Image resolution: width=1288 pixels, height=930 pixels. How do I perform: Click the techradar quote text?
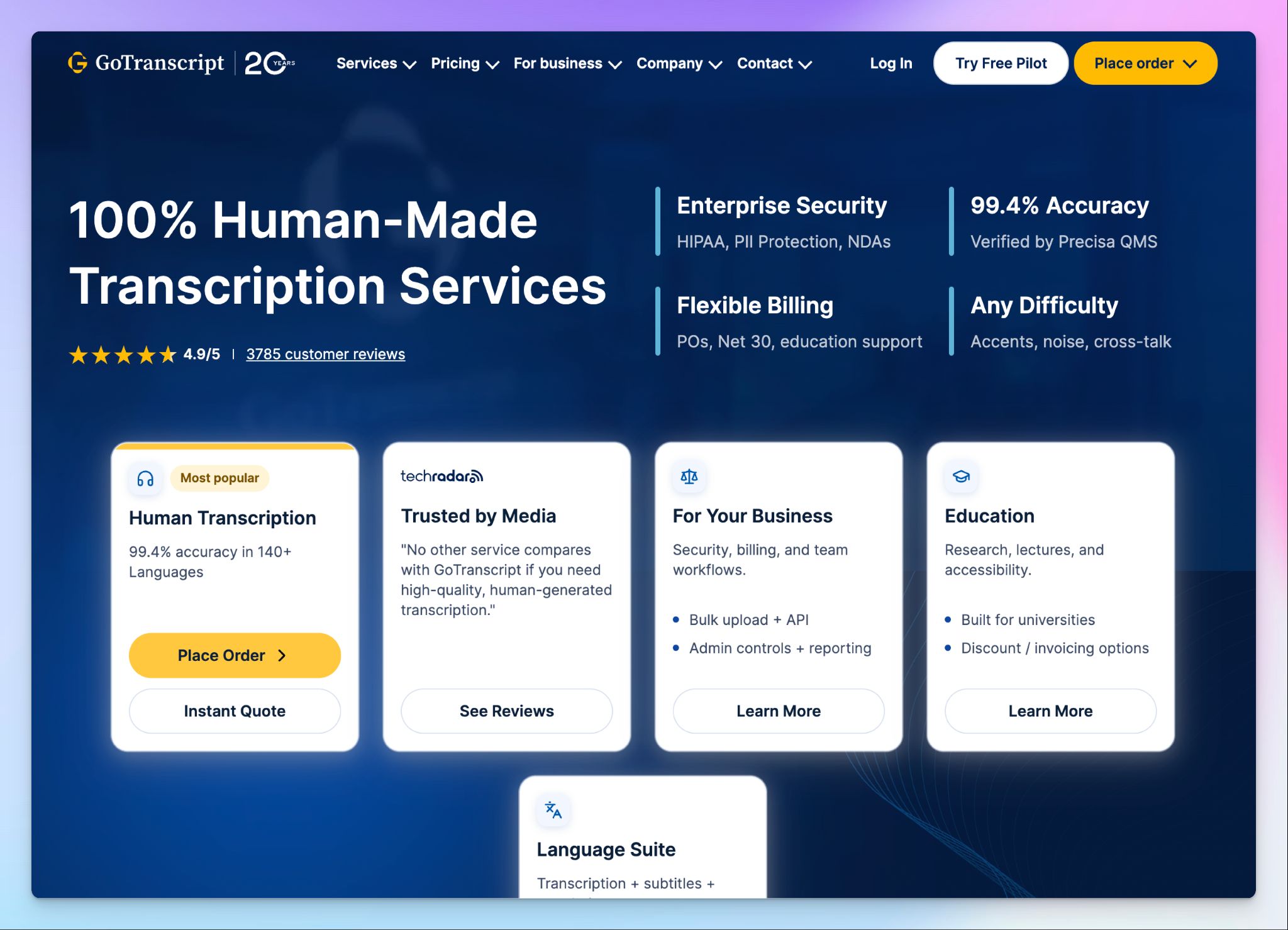tap(506, 580)
